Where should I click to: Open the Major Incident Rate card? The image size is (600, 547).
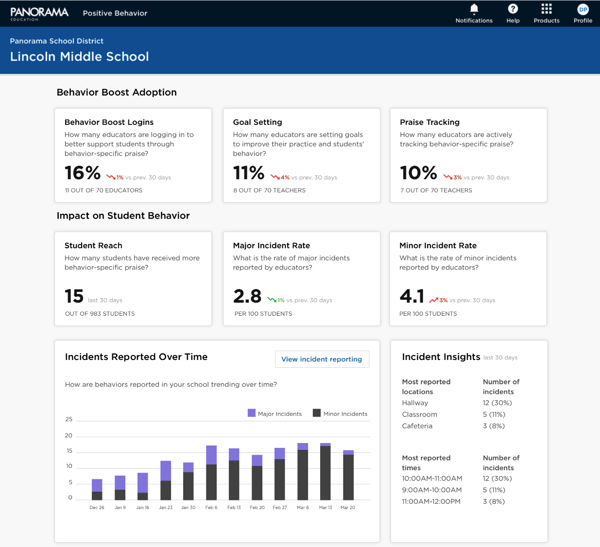(x=302, y=279)
